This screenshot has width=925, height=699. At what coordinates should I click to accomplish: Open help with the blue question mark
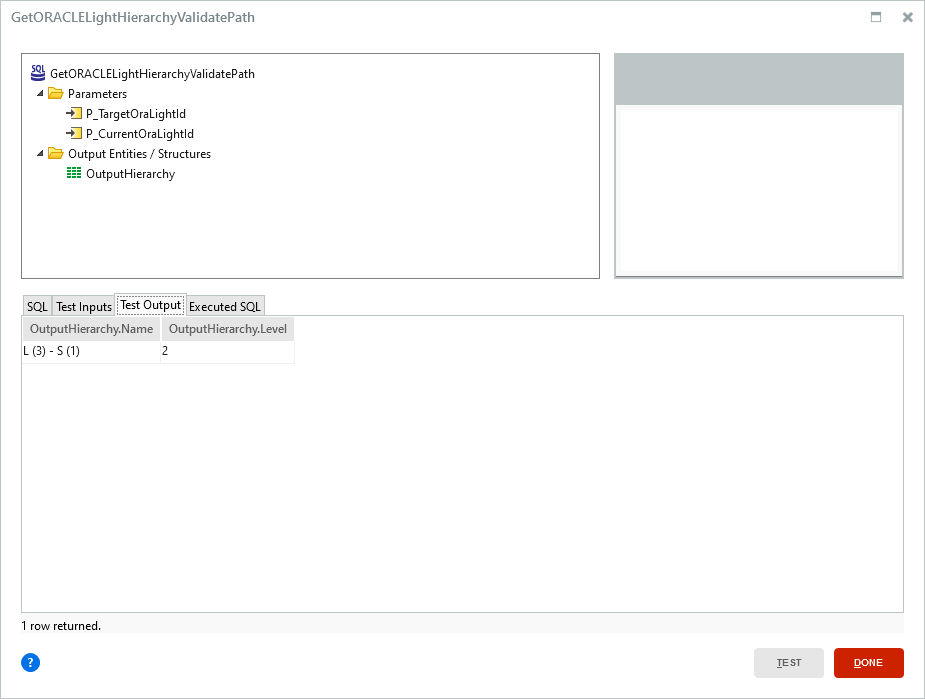coord(31,662)
